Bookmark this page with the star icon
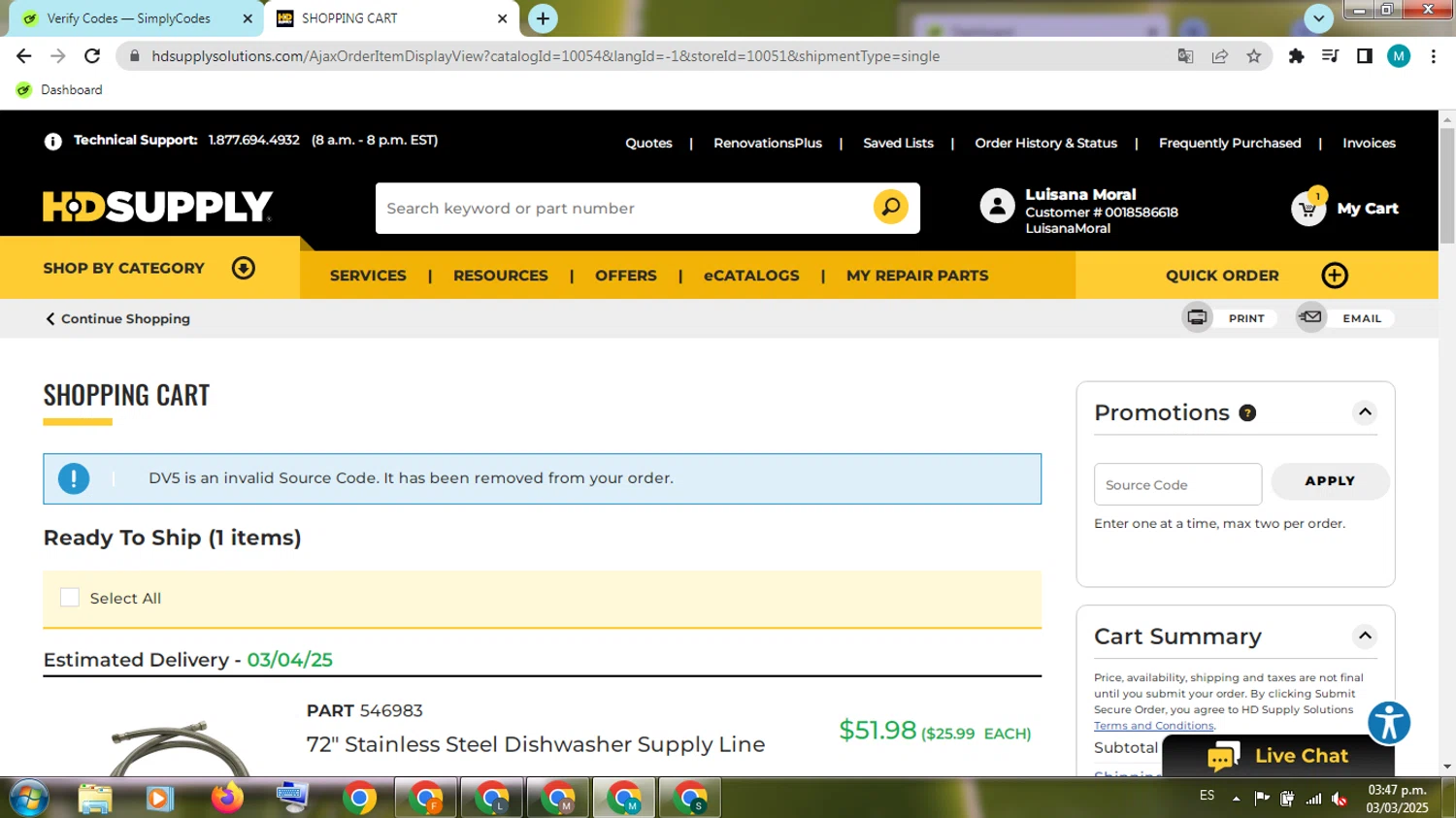The height and width of the screenshot is (818, 1456). [x=1254, y=56]
